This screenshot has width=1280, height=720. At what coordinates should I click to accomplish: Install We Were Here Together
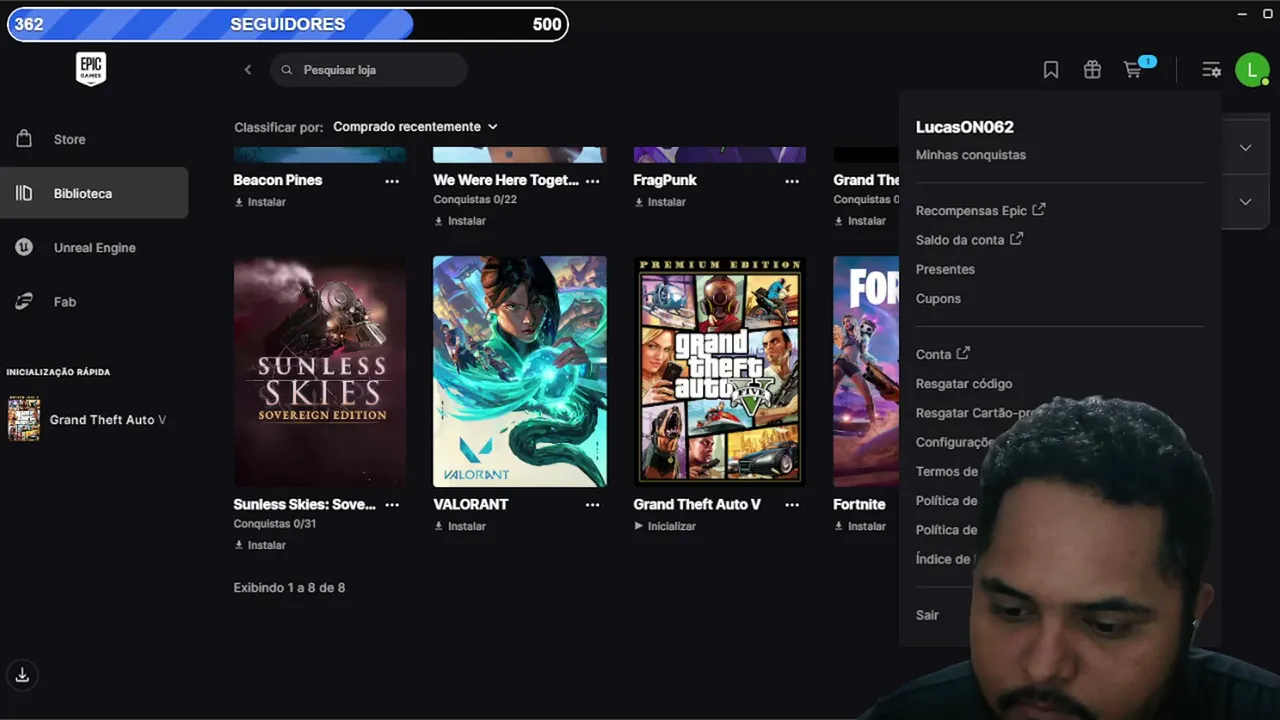coord(460,221)
